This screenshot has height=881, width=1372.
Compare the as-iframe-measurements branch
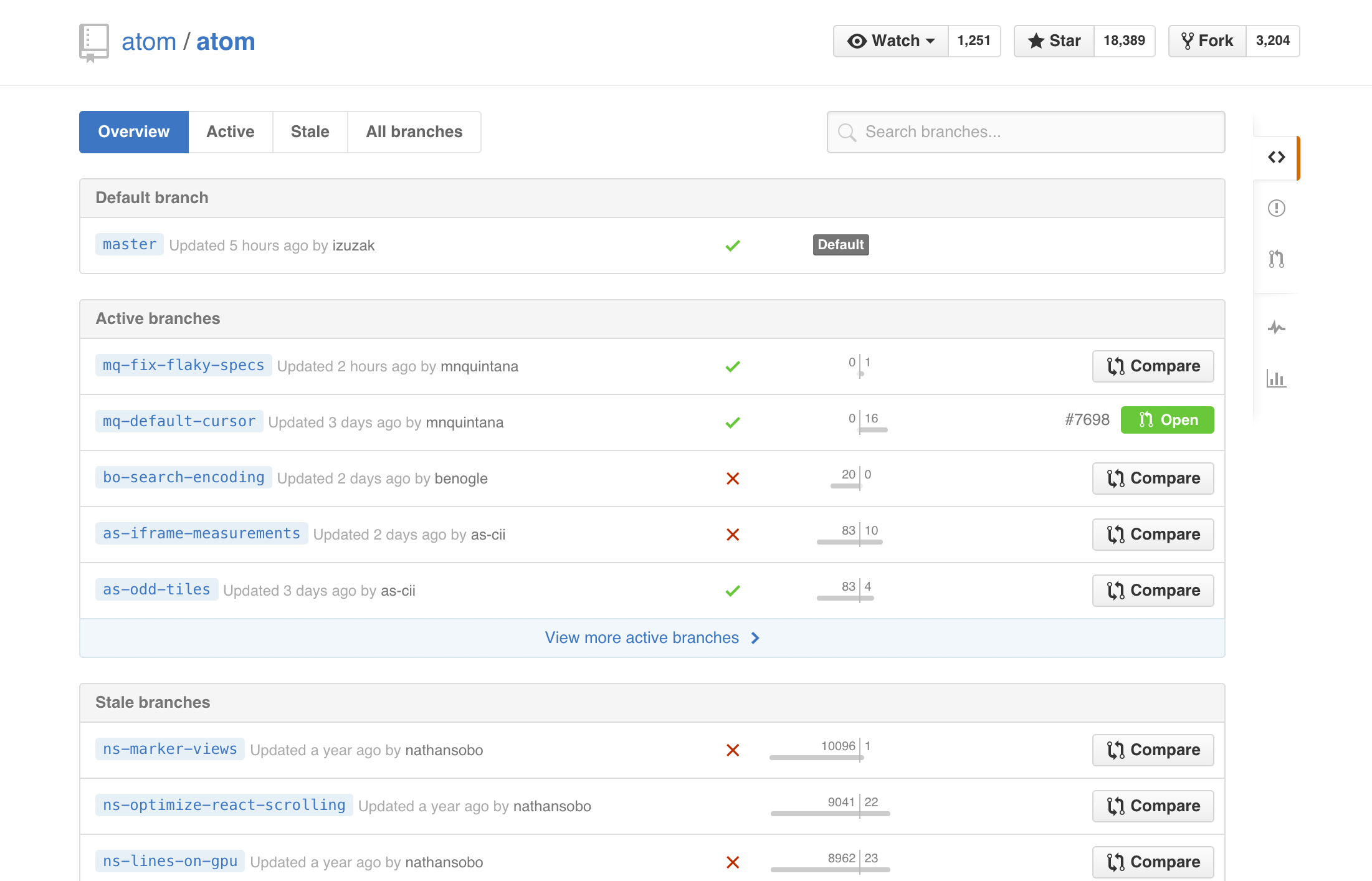pyautogui.click(x=1153, y=535)
